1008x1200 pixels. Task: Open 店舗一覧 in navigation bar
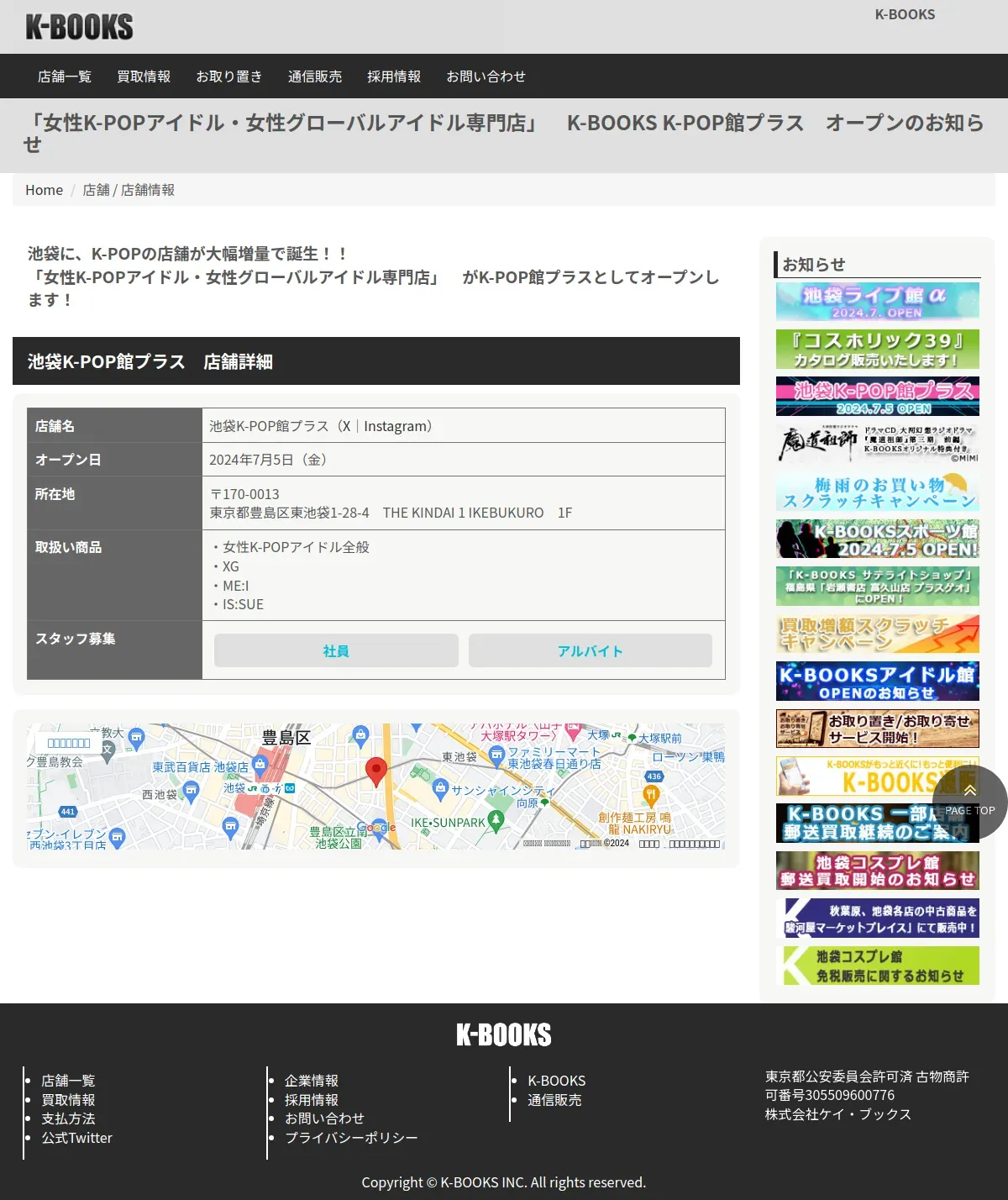point(65,76)
